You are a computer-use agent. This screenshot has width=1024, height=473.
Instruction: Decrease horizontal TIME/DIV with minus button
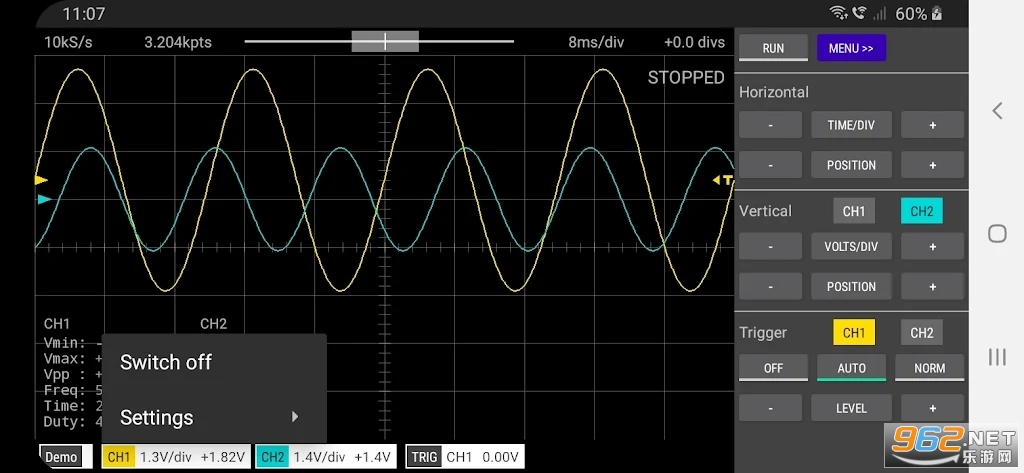[x=770, y=125]
